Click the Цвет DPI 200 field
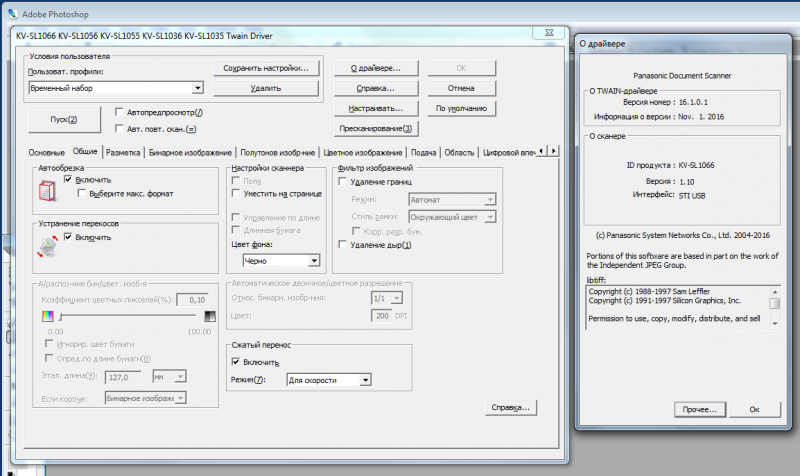 [382, 316]
